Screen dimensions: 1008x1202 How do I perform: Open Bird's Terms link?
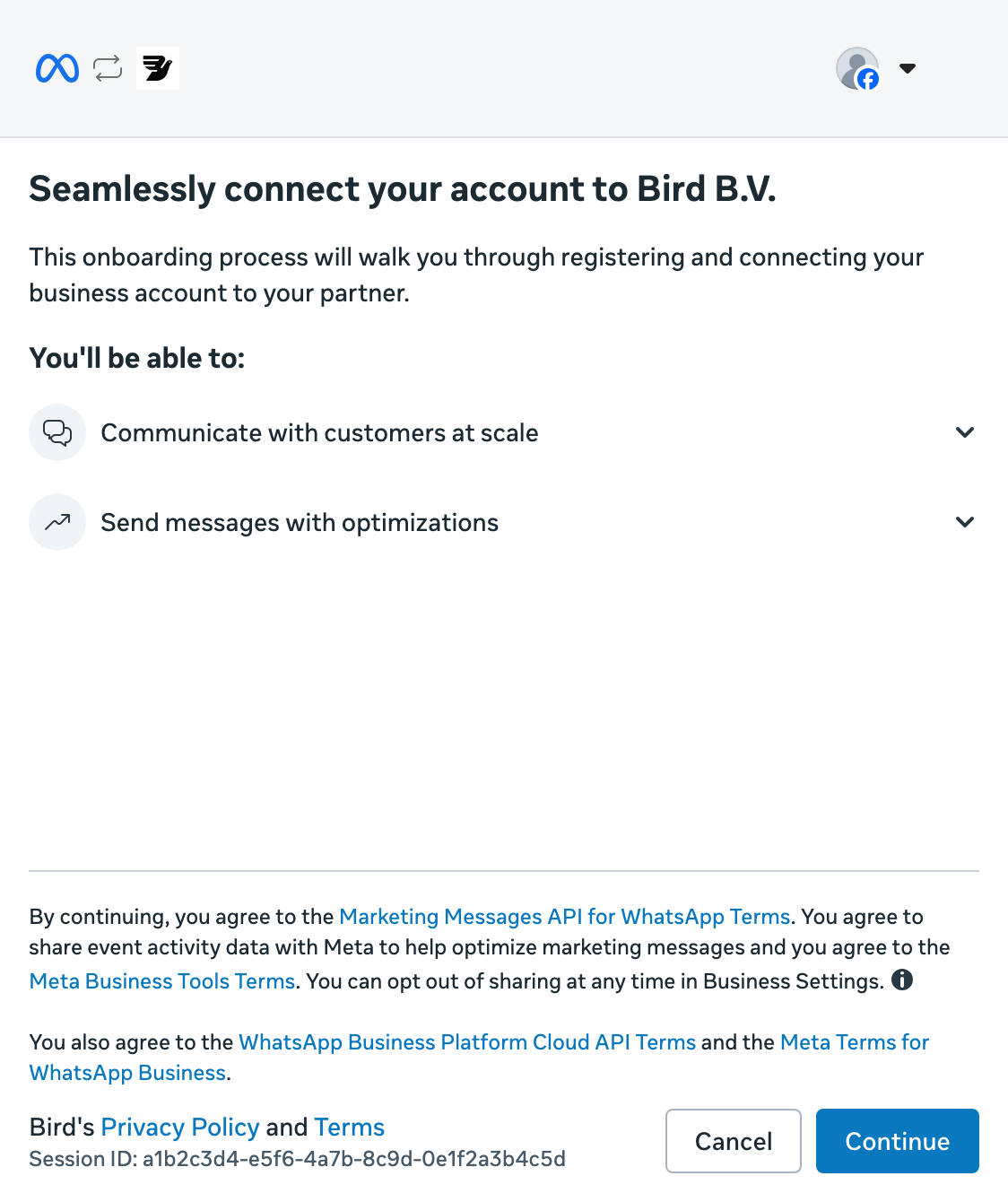coord(350,1127)
